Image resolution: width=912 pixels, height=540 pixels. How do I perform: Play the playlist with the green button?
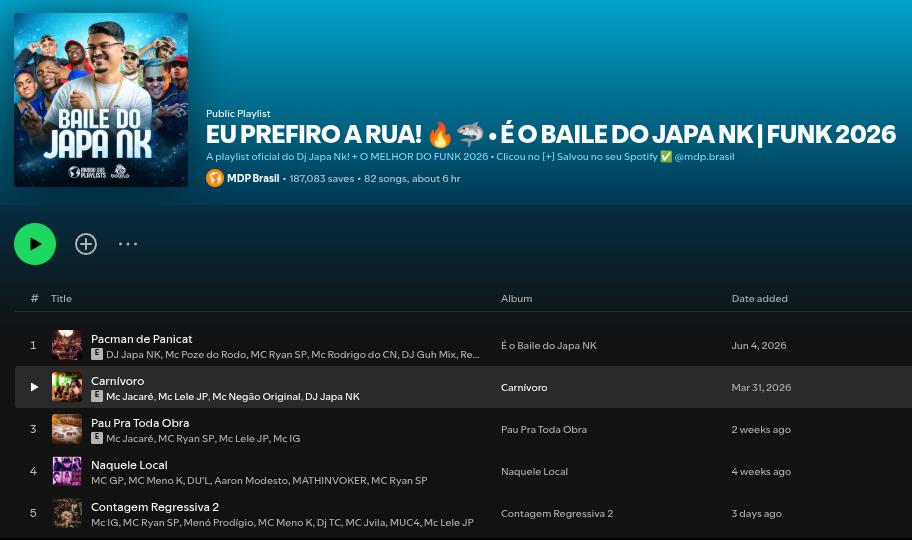coord(35,244)
